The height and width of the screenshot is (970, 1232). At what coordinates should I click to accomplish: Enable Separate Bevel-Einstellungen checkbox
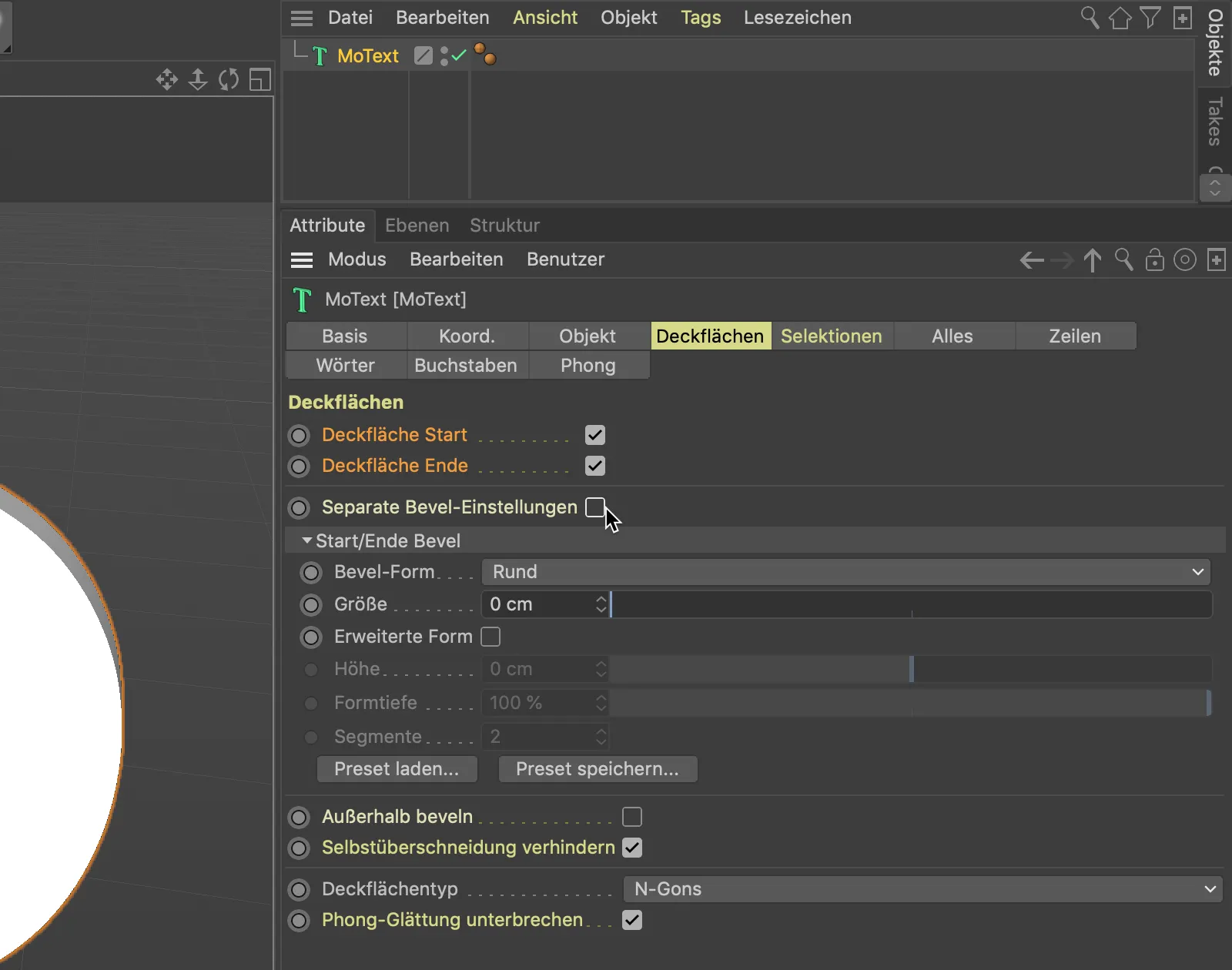click(595, 507)
